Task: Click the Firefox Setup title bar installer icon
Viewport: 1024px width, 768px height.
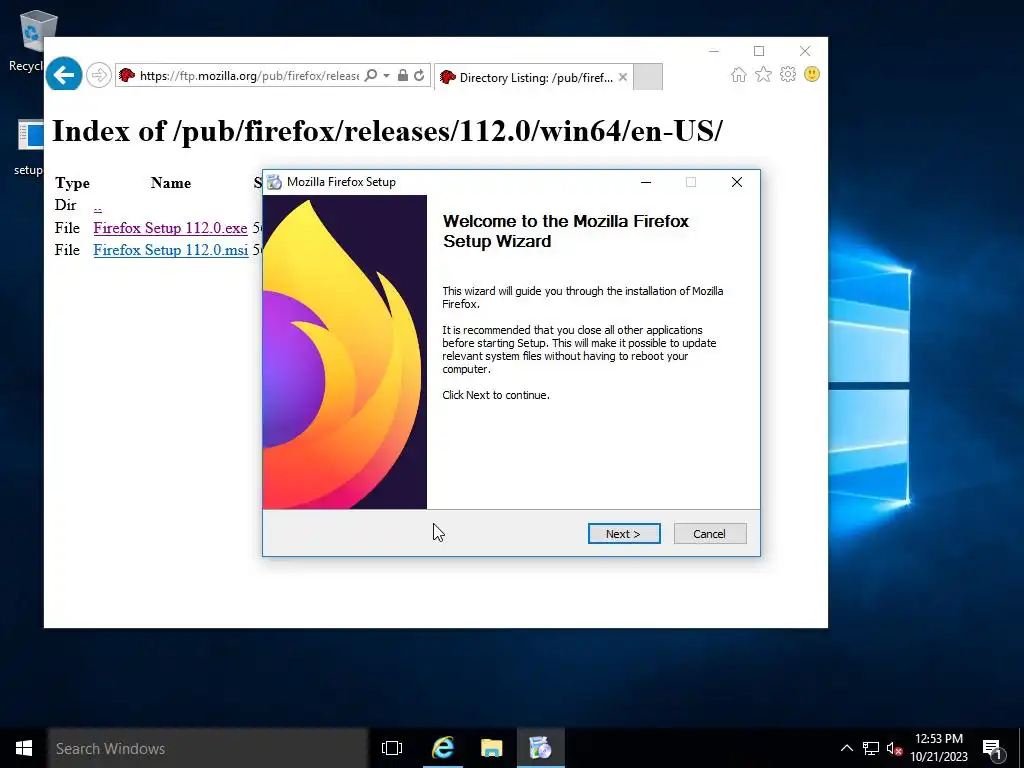Action: click(275, 182)
